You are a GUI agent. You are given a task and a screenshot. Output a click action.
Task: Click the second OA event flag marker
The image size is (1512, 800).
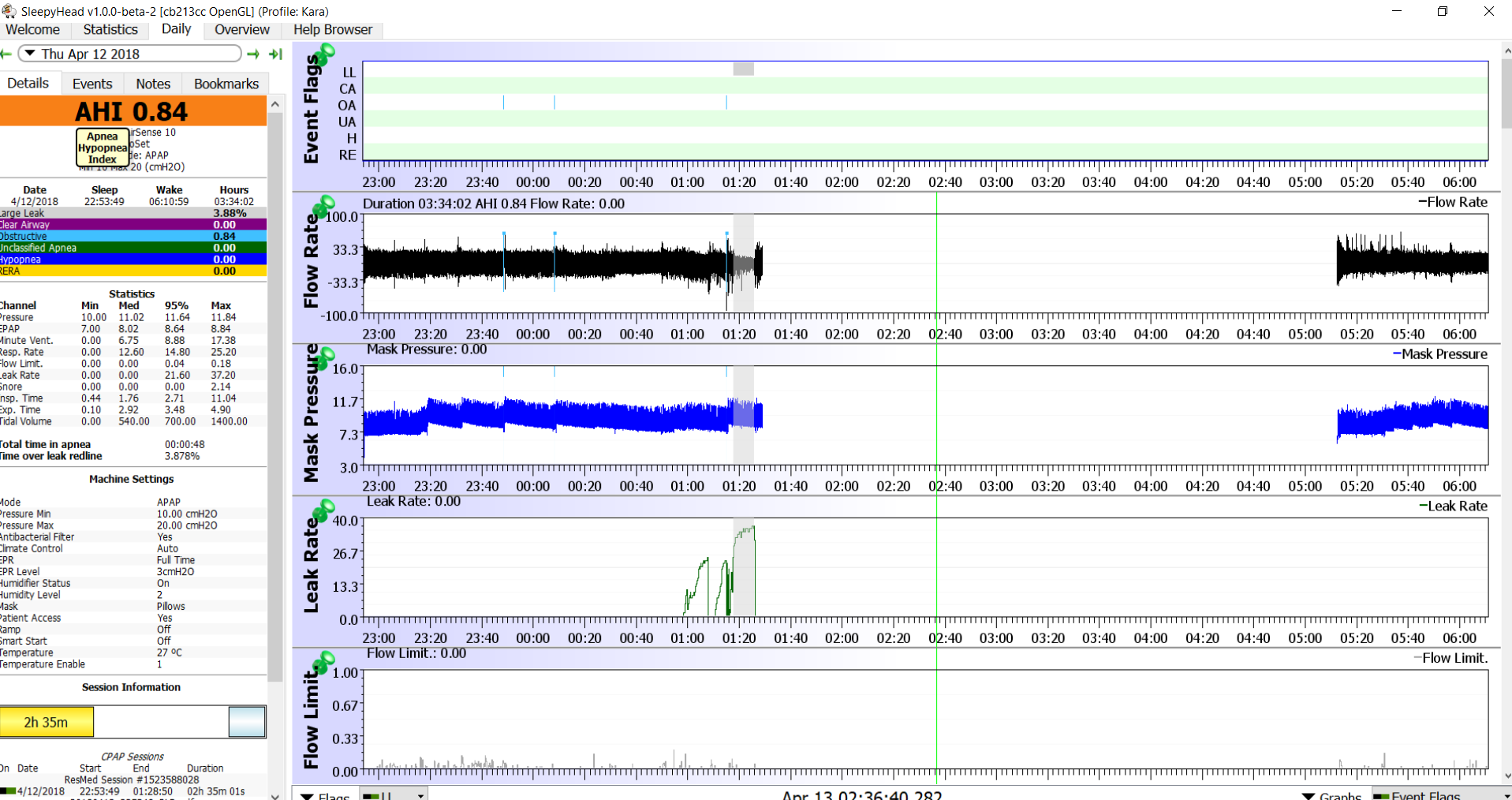(554, 103)
